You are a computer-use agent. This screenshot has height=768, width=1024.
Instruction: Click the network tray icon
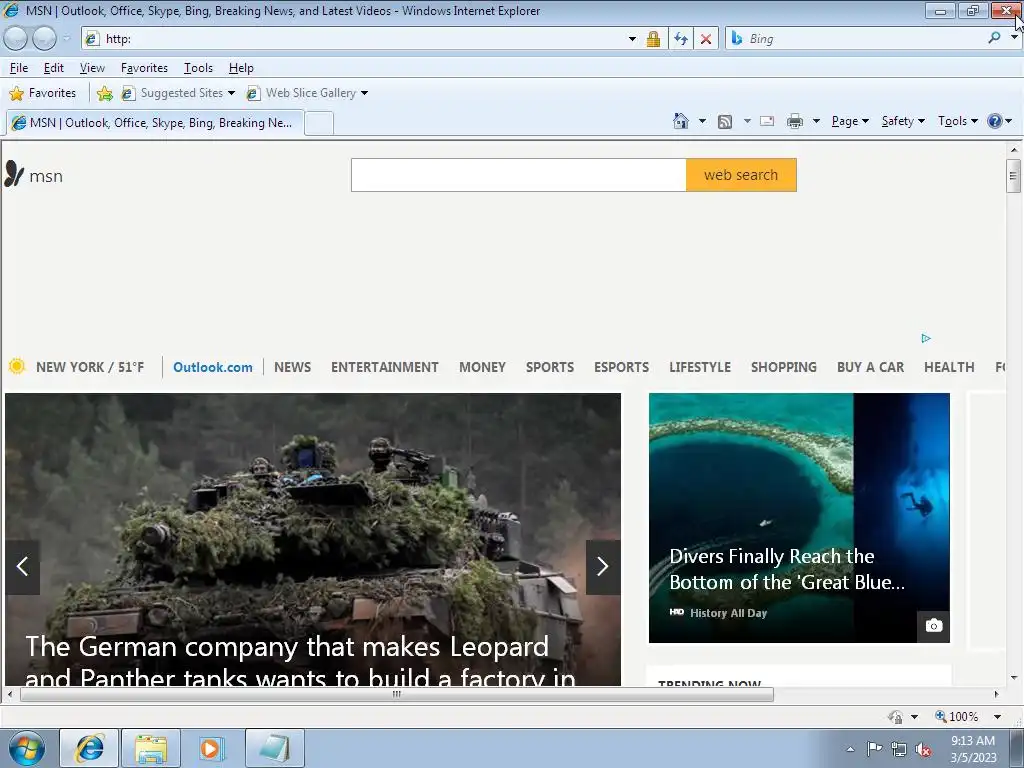[x=899, y=749]
